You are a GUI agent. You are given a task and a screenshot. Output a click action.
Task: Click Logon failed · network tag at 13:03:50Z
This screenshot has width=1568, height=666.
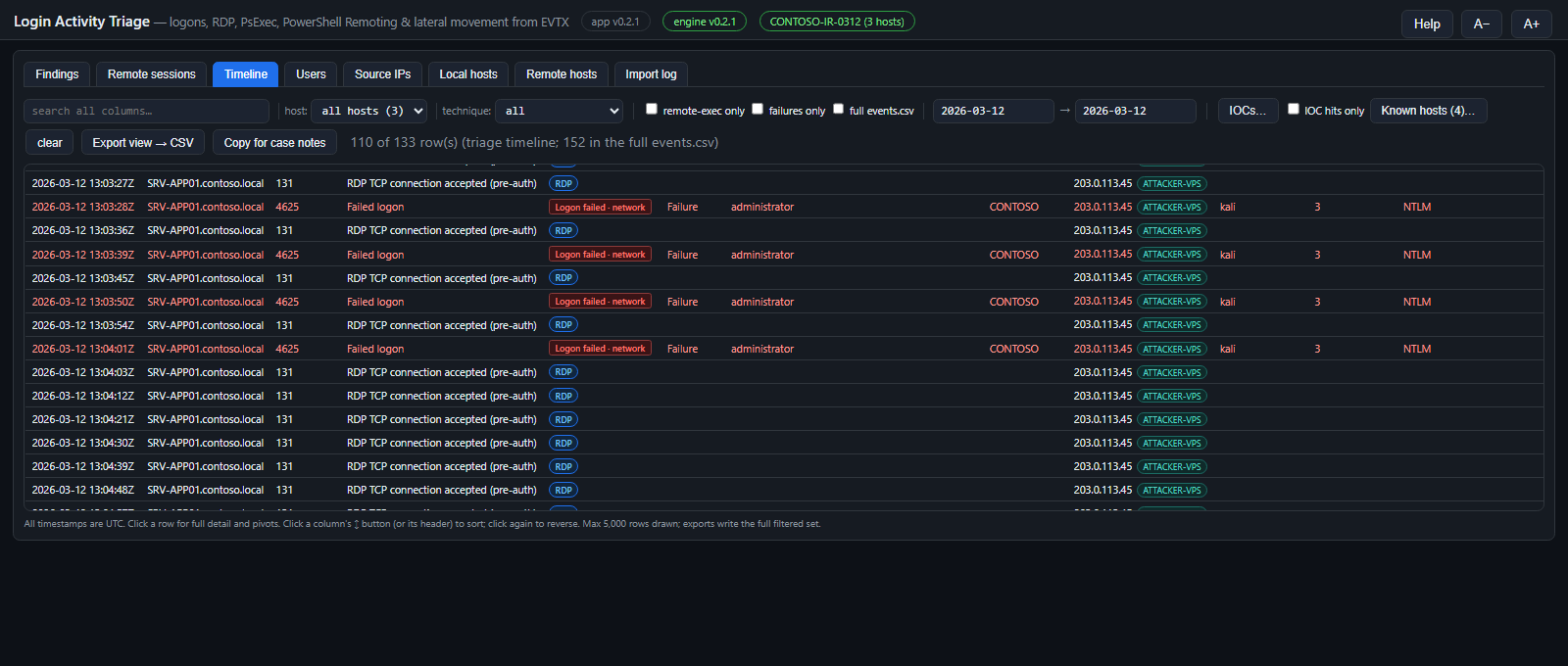(x=600, y=302)
